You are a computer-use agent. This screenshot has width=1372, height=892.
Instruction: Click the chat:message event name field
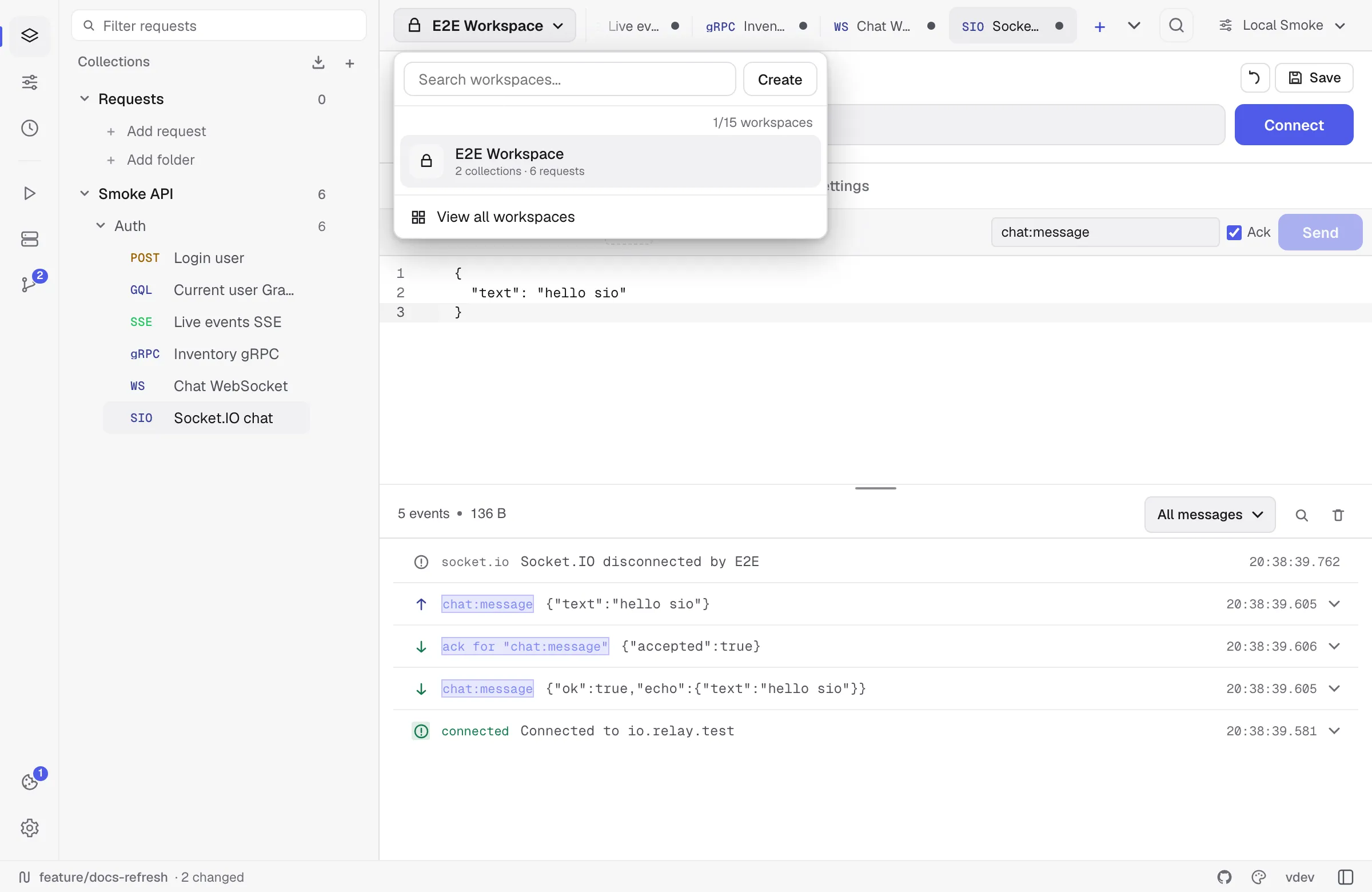pyautogui.click(x=1104, y=232)
